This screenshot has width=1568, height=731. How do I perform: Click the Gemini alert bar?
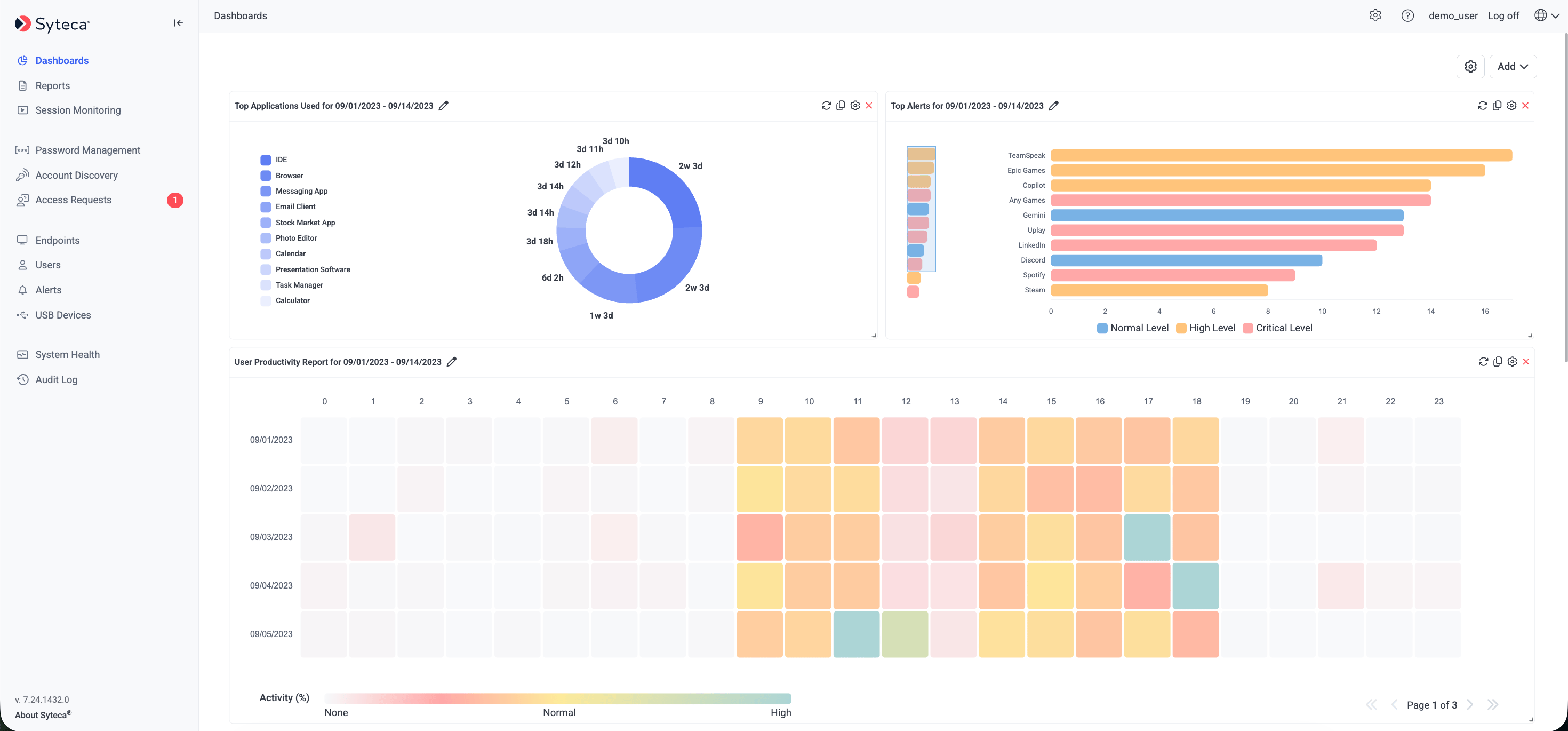[x=1227, y=215]
